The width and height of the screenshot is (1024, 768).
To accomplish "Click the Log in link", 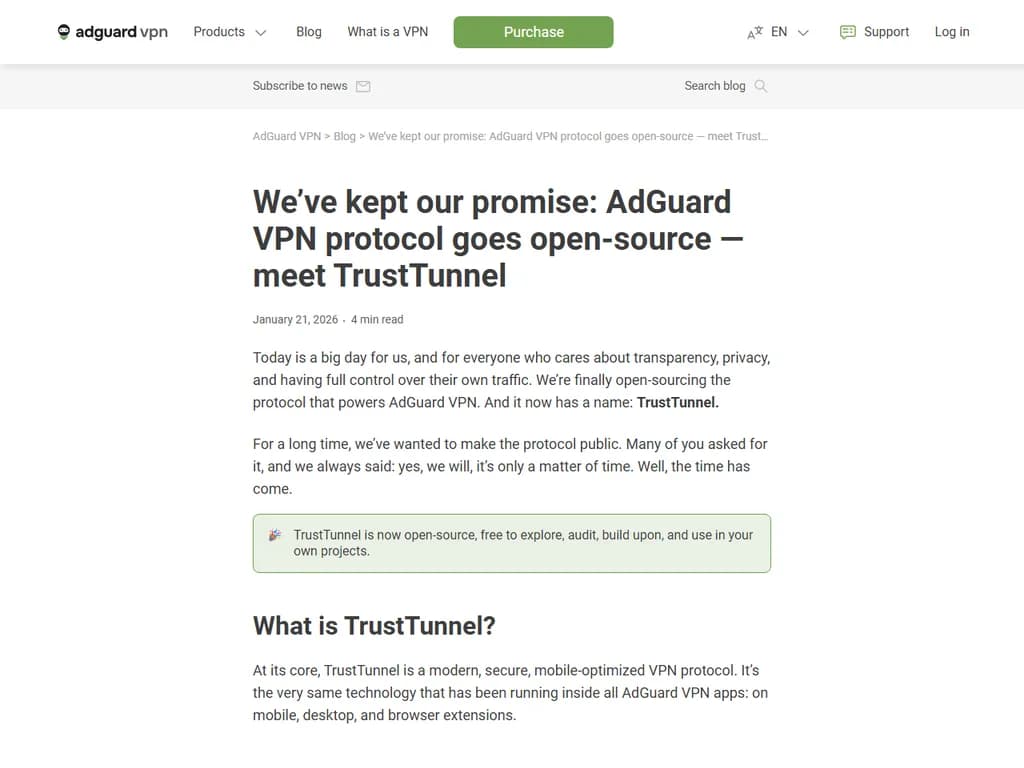I will (x=951, y=31).
